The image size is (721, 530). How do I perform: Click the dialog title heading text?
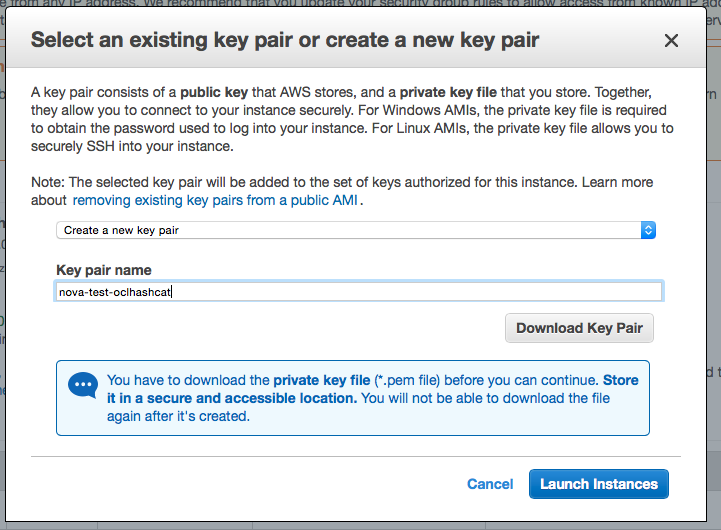[x=285, y=40]
